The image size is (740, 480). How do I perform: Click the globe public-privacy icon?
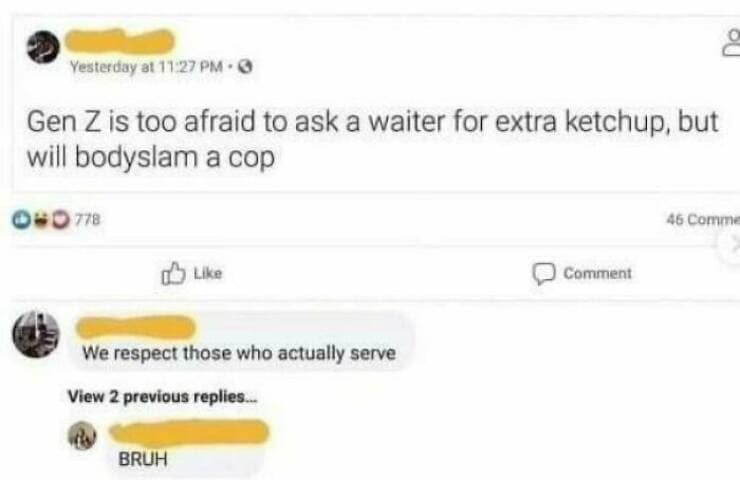(x=244, y=67)
